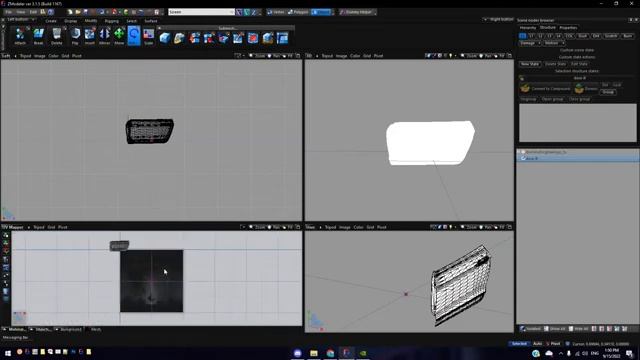Open the Edit menu
The height and width of the screenshot is (360, 640).
pos(33,12)
